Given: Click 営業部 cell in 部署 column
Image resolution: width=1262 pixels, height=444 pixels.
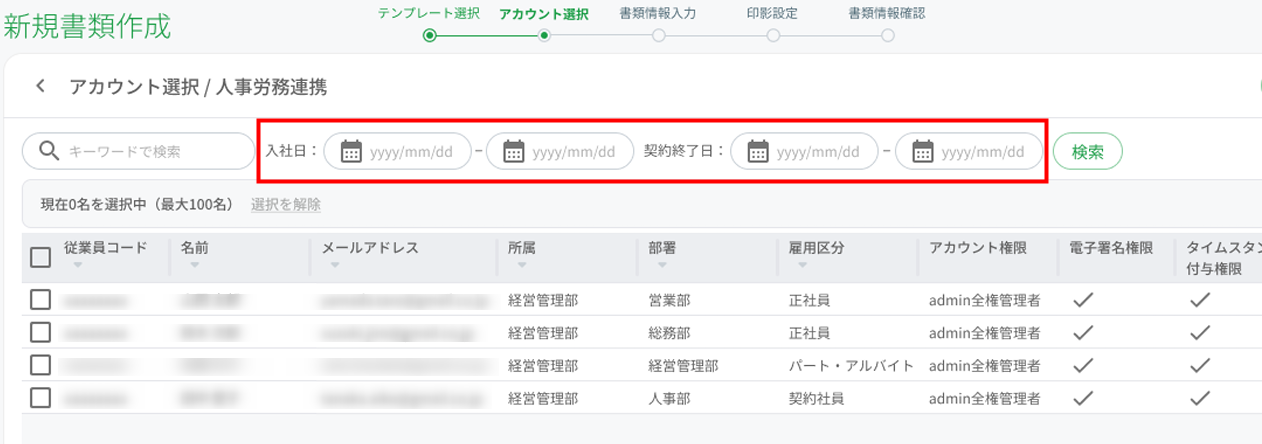Looking at the screenshot, I should click(669, 299).
